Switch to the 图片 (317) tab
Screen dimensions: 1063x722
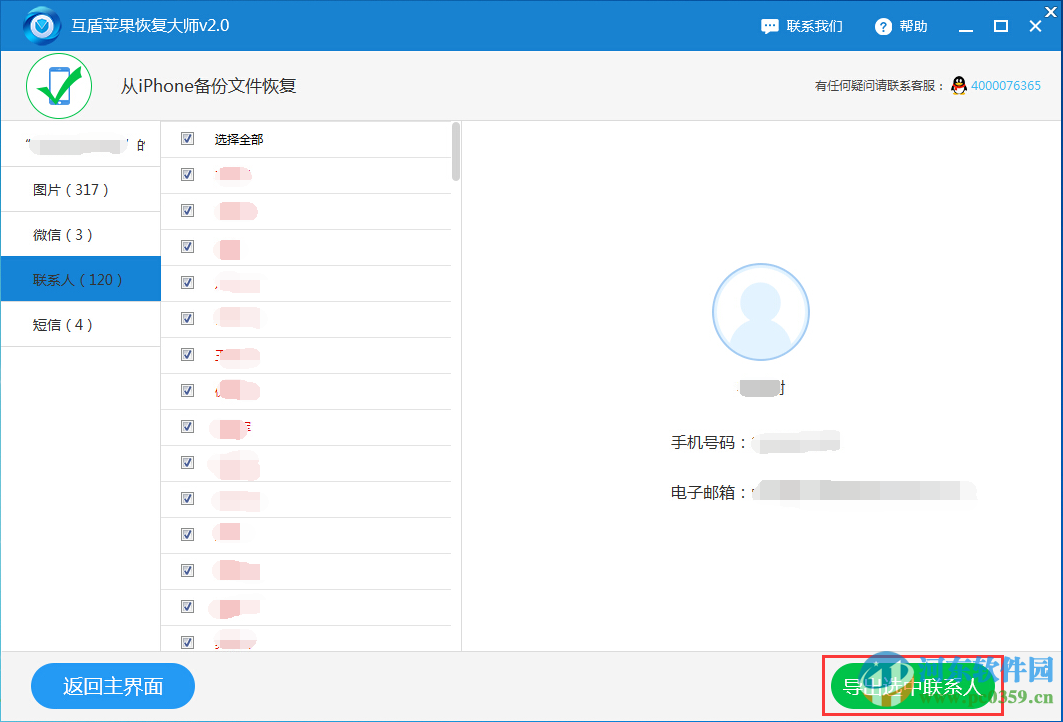click(x=80, y=189)
